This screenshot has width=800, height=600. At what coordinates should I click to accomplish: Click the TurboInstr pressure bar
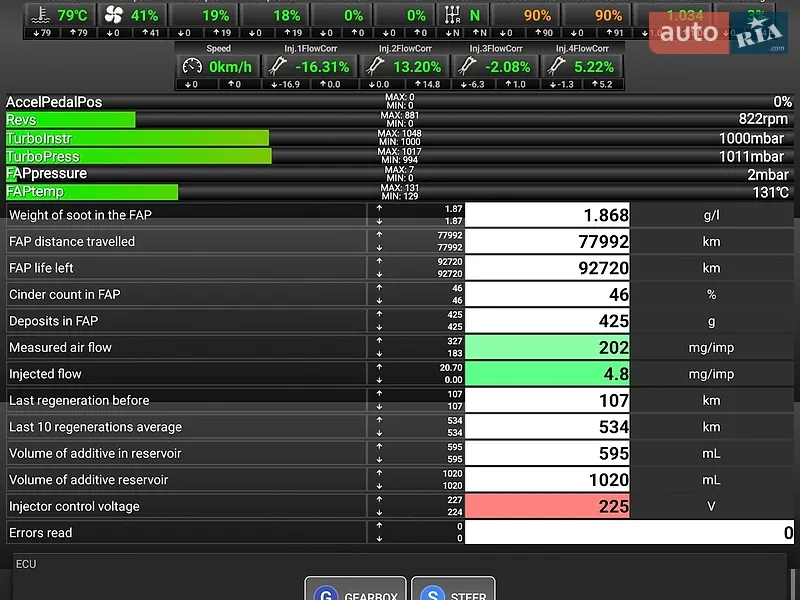click(x=400, y=138)
